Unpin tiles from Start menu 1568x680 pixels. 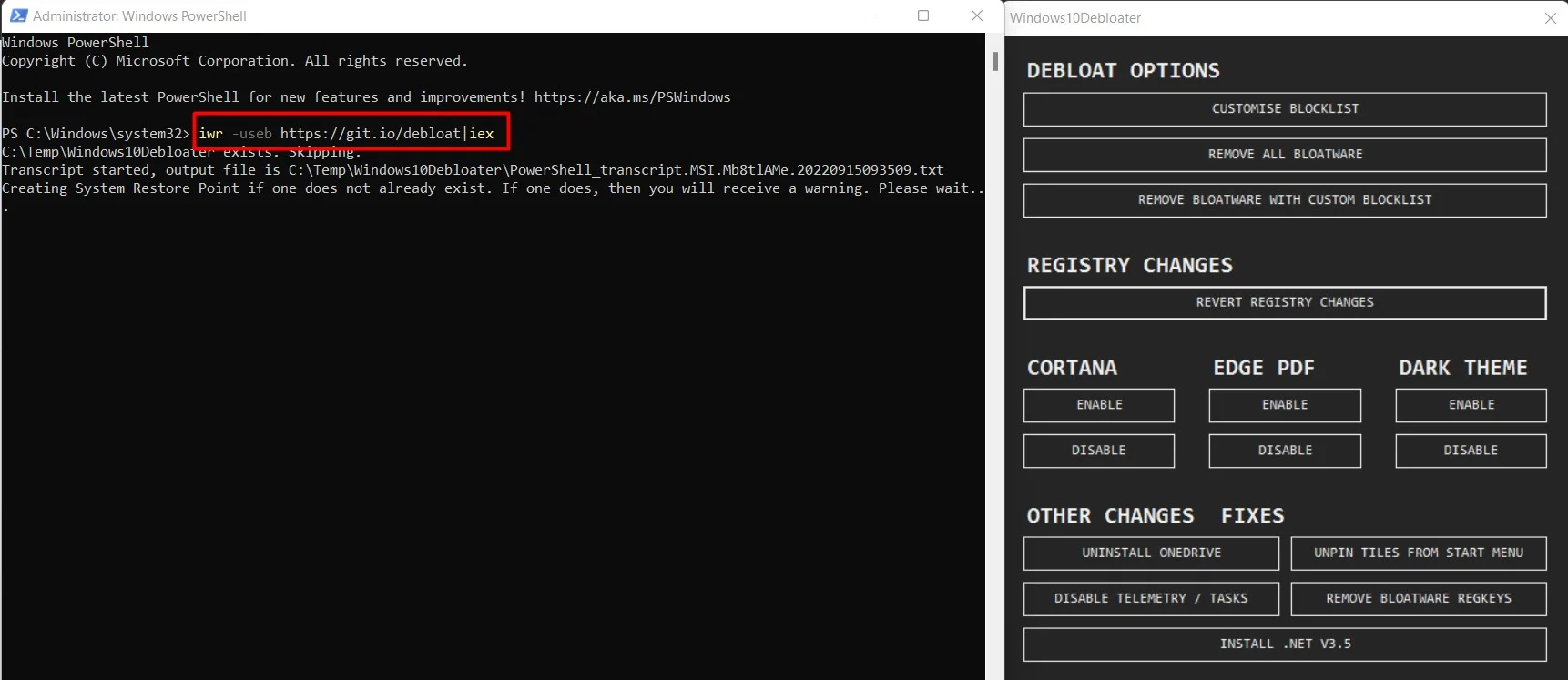pos(1419,553)
